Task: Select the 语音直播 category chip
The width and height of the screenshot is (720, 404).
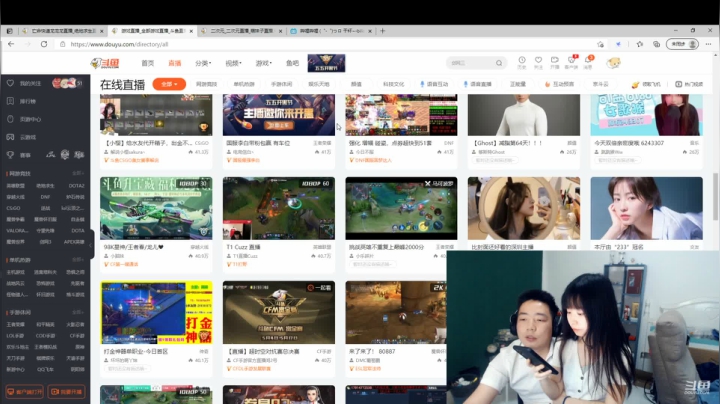Action: [x=478, y=84]
